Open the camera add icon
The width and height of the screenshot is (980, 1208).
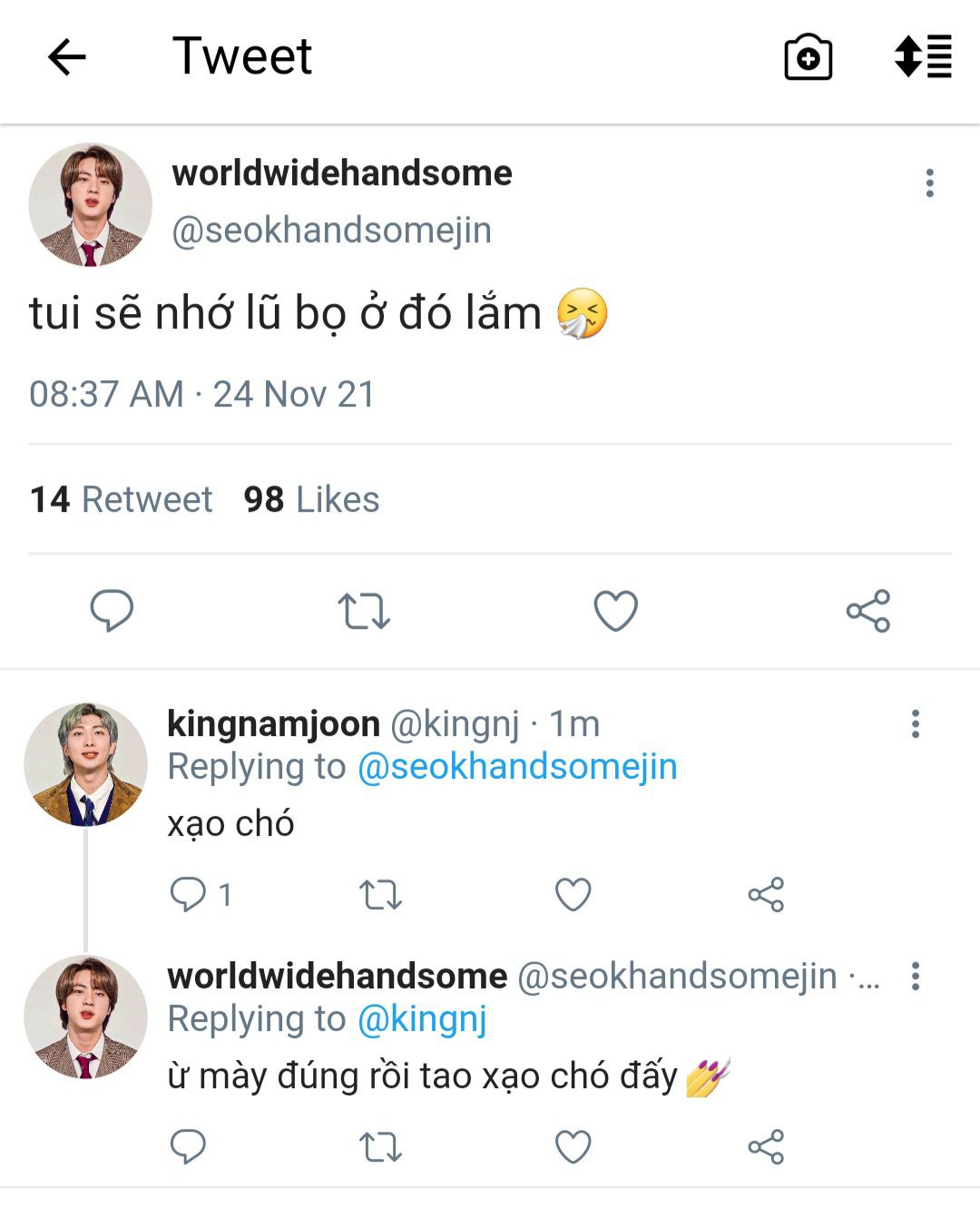808,57
